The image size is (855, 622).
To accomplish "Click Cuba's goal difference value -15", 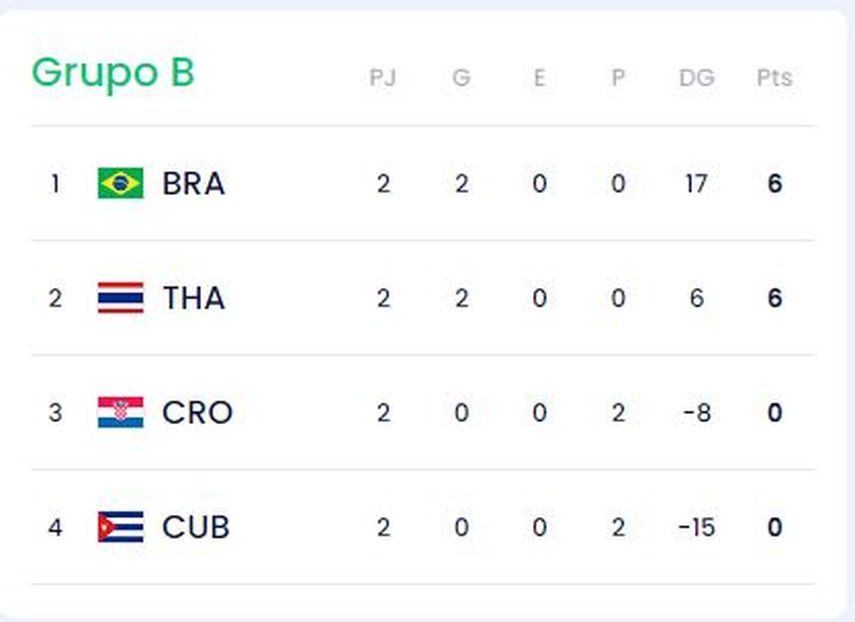I will pos(695,527).
